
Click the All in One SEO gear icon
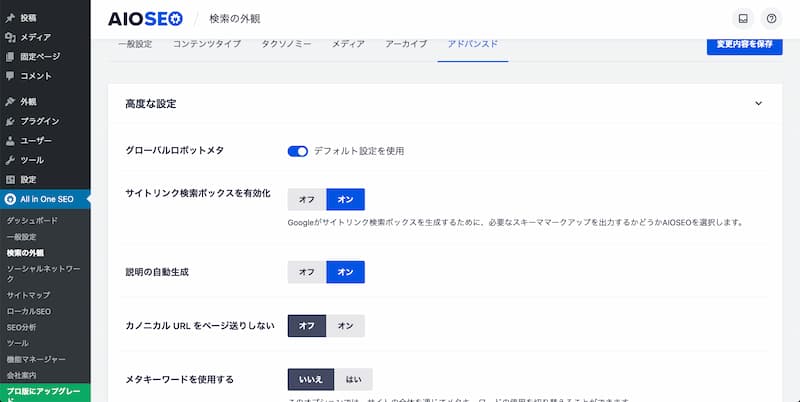click(10, 199)
